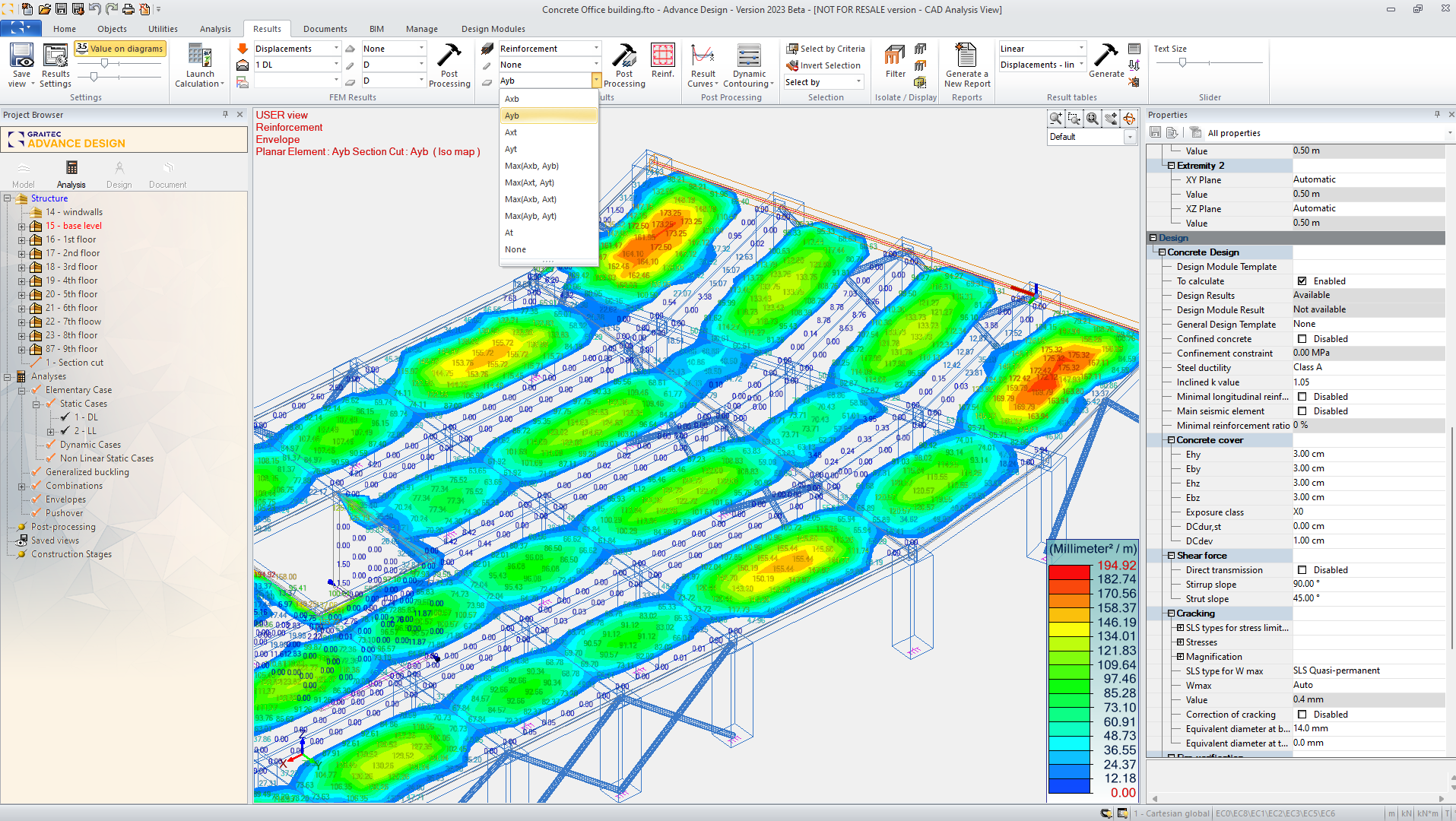Open Results Settings
The image size is (1456, 821).
56,65
